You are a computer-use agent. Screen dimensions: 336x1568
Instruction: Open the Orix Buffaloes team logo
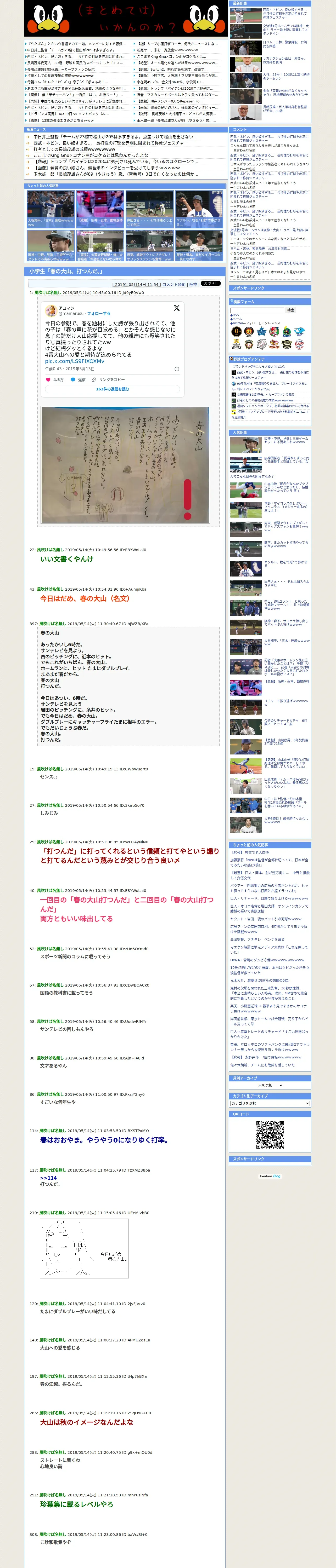coord(287,344)
